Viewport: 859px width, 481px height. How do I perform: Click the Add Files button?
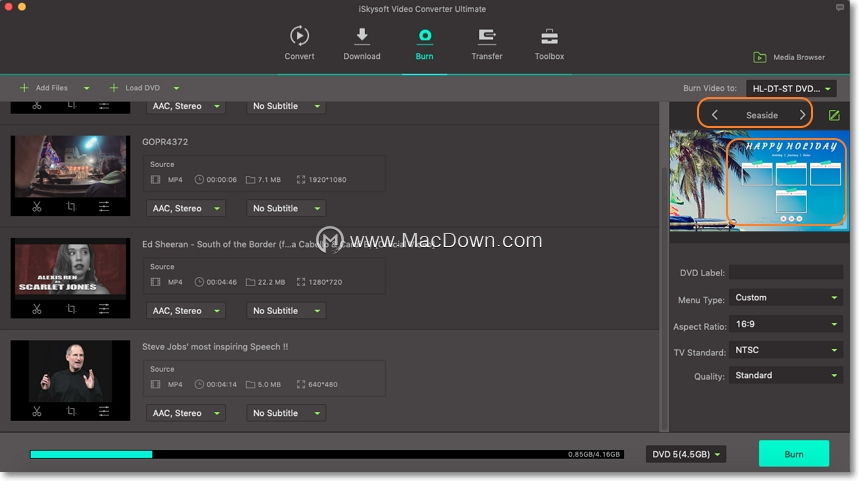44,88
